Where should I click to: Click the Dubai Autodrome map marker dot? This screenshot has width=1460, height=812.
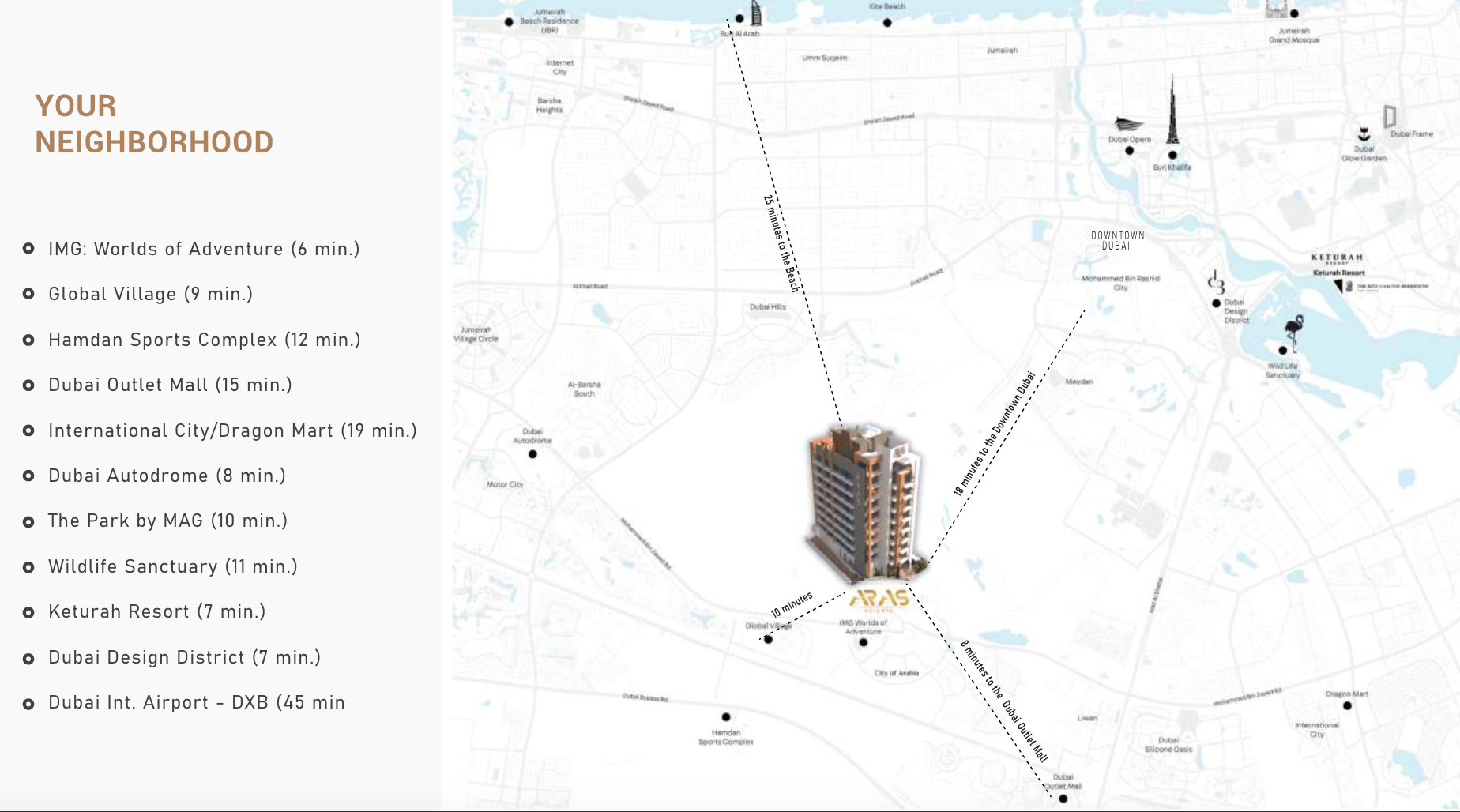click(x=532, y=454)
